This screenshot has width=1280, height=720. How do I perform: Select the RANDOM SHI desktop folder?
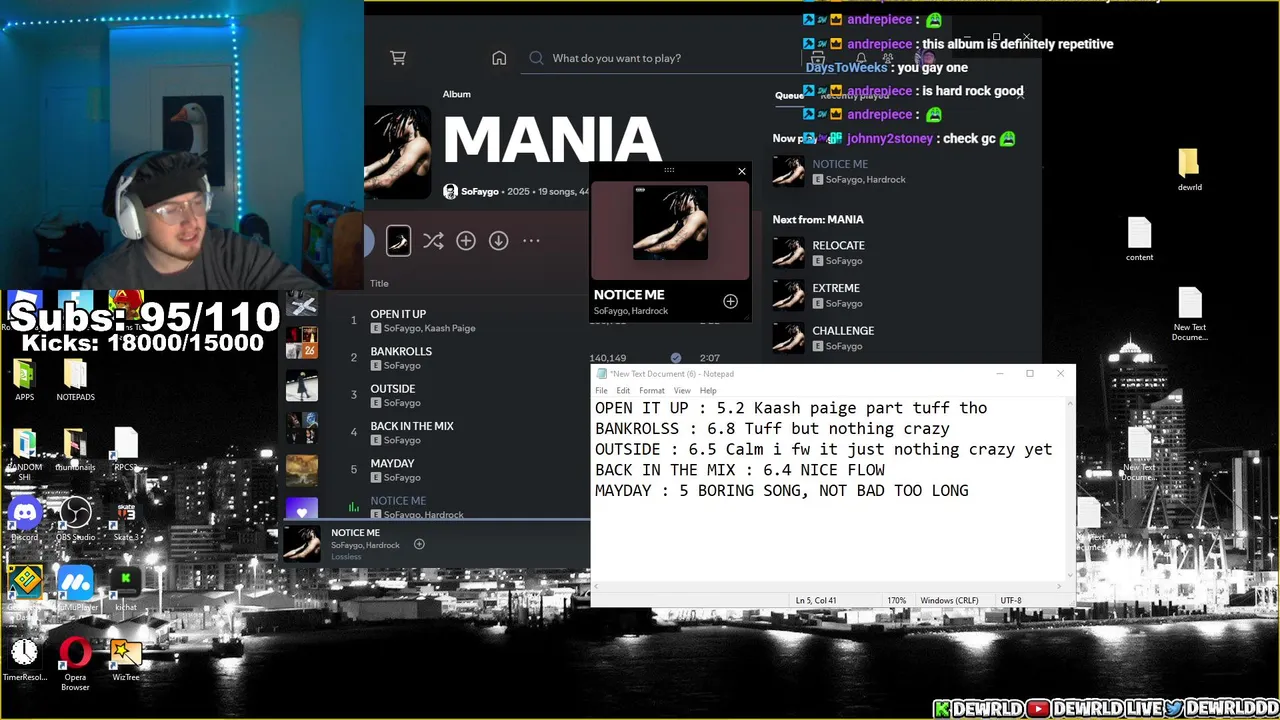(x=25, y=455)
